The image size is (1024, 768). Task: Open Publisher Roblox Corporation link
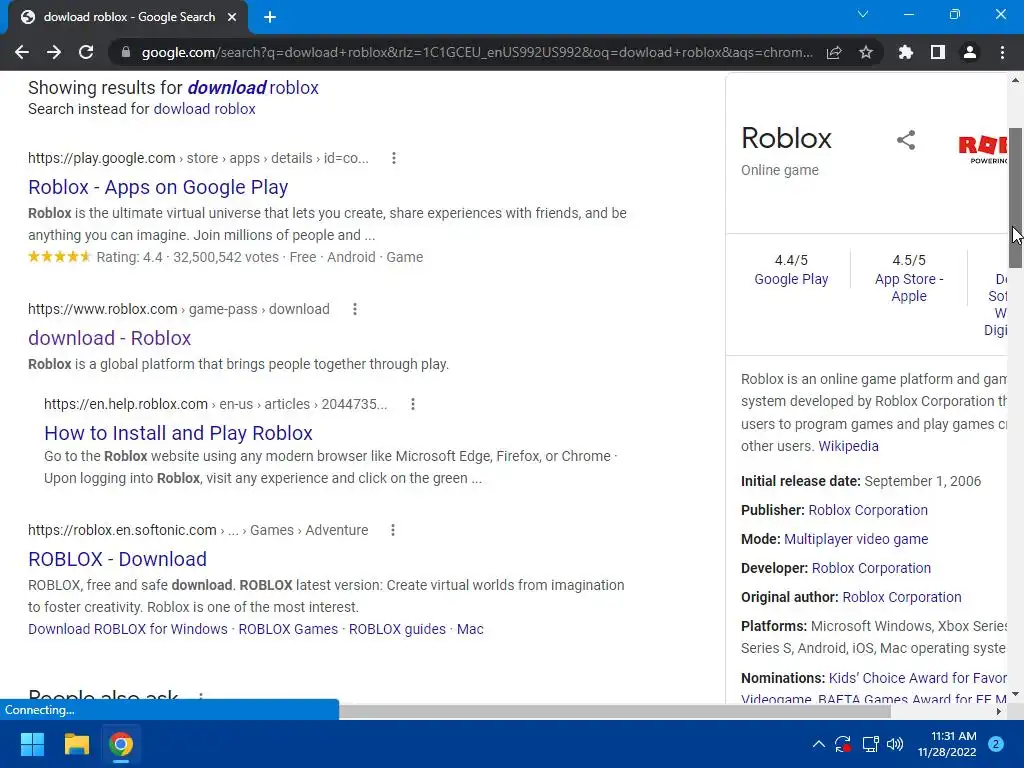pyautogui.click(x=868, y=510)
